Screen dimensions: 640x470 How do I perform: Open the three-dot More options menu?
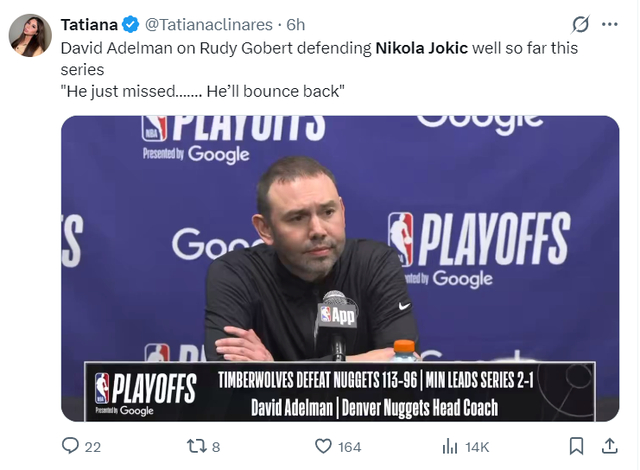(609, 24)
